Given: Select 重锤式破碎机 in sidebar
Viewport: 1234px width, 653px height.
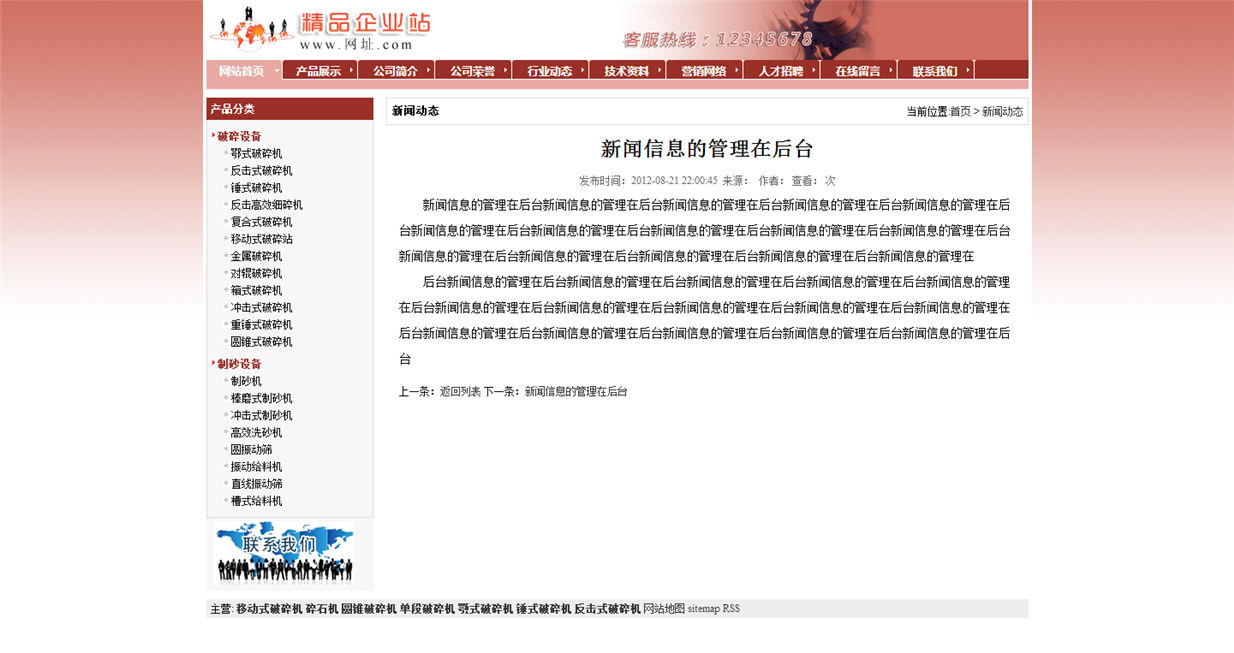Looking at the screenshot, I should [x=261, y=325].
